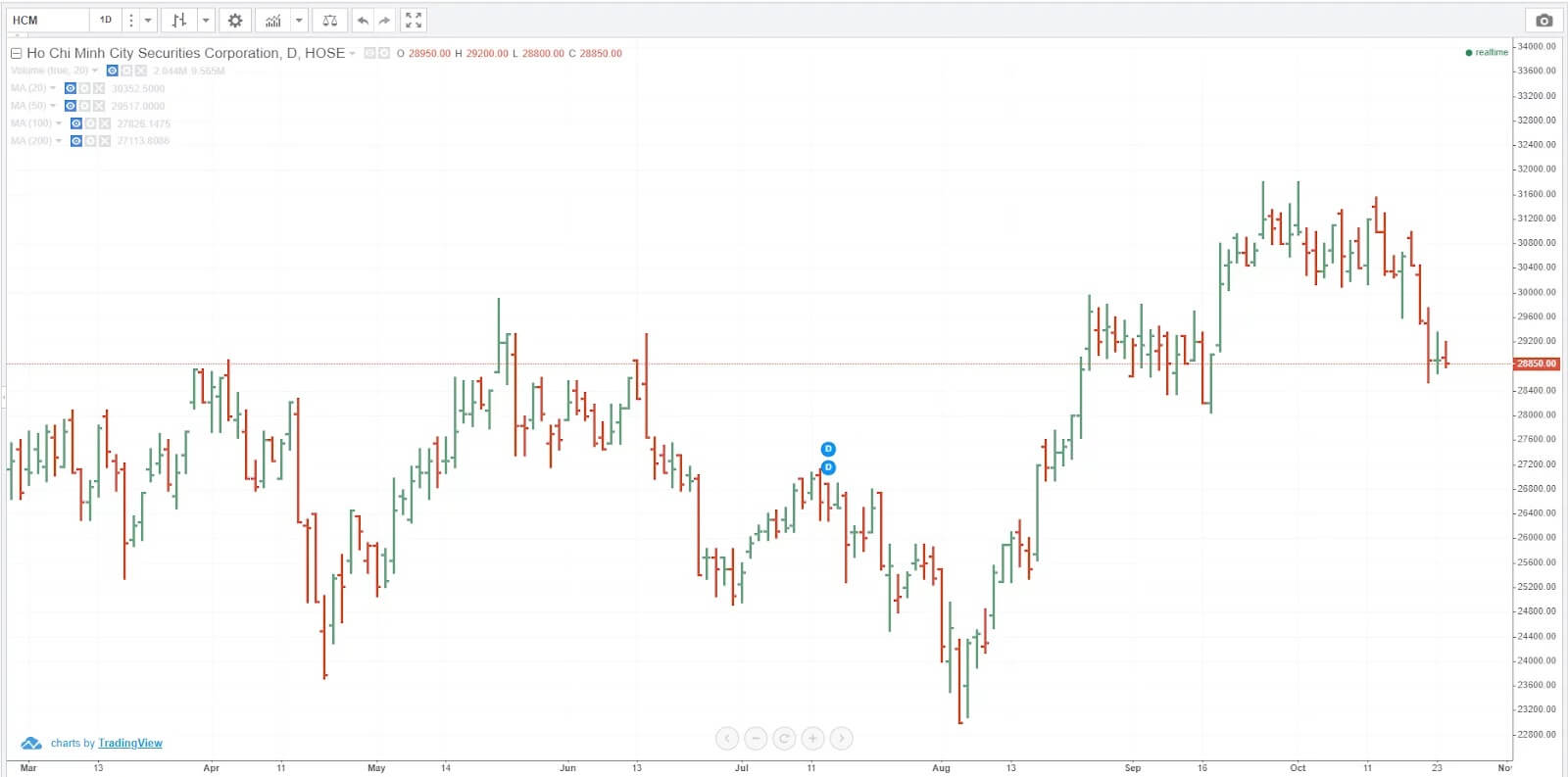Collapse the legend with minus box
Image resolution: width=1568 pixels, height=777 pixels.
click(x=16, y=53)
